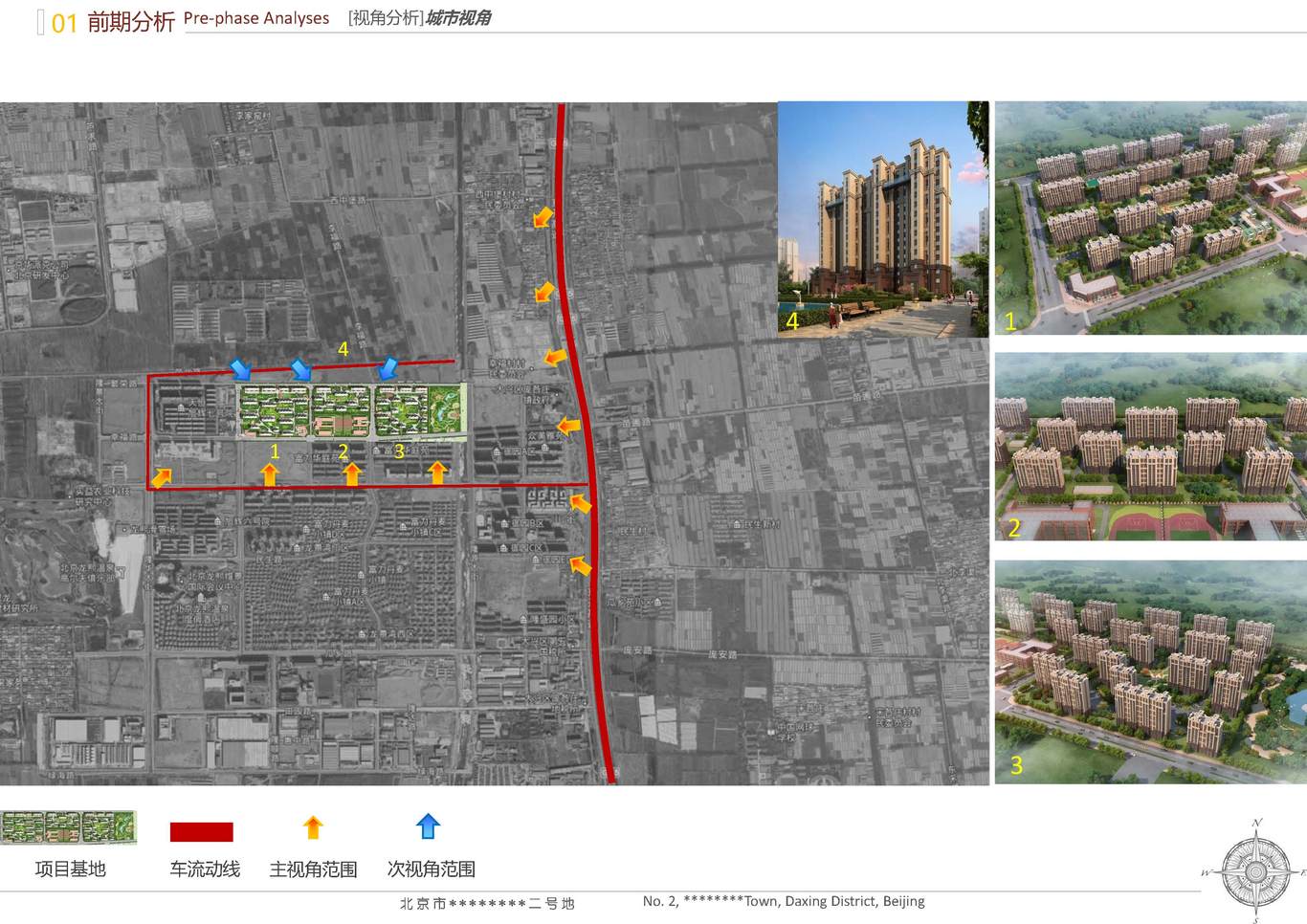
Task: Click the red traffic line legend swatch
Action: pos(201,831)
